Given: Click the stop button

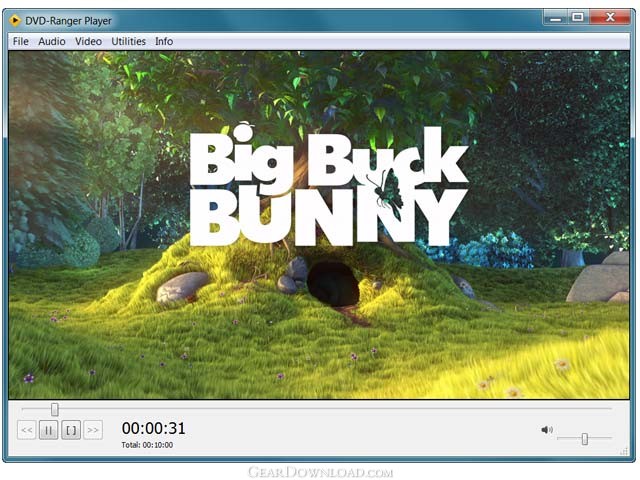Looking at the screenshot, I should tap(71, 430).
